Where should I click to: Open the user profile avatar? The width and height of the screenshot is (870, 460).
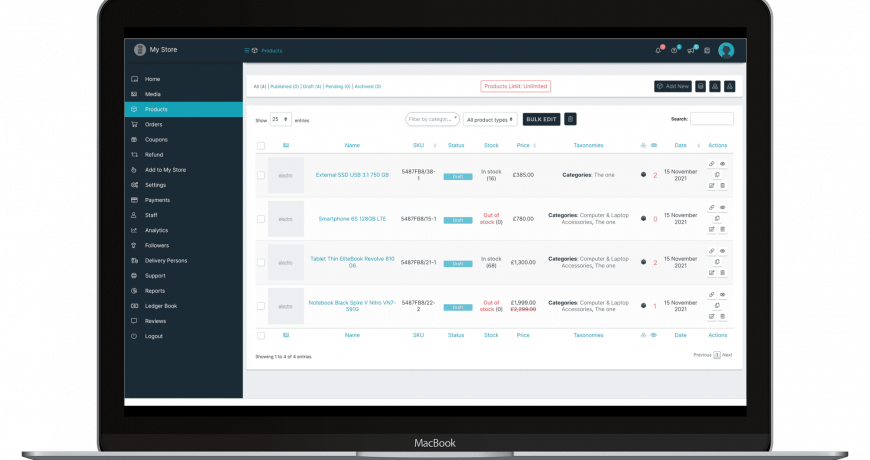pyautogui.click(x=726, y=50)
